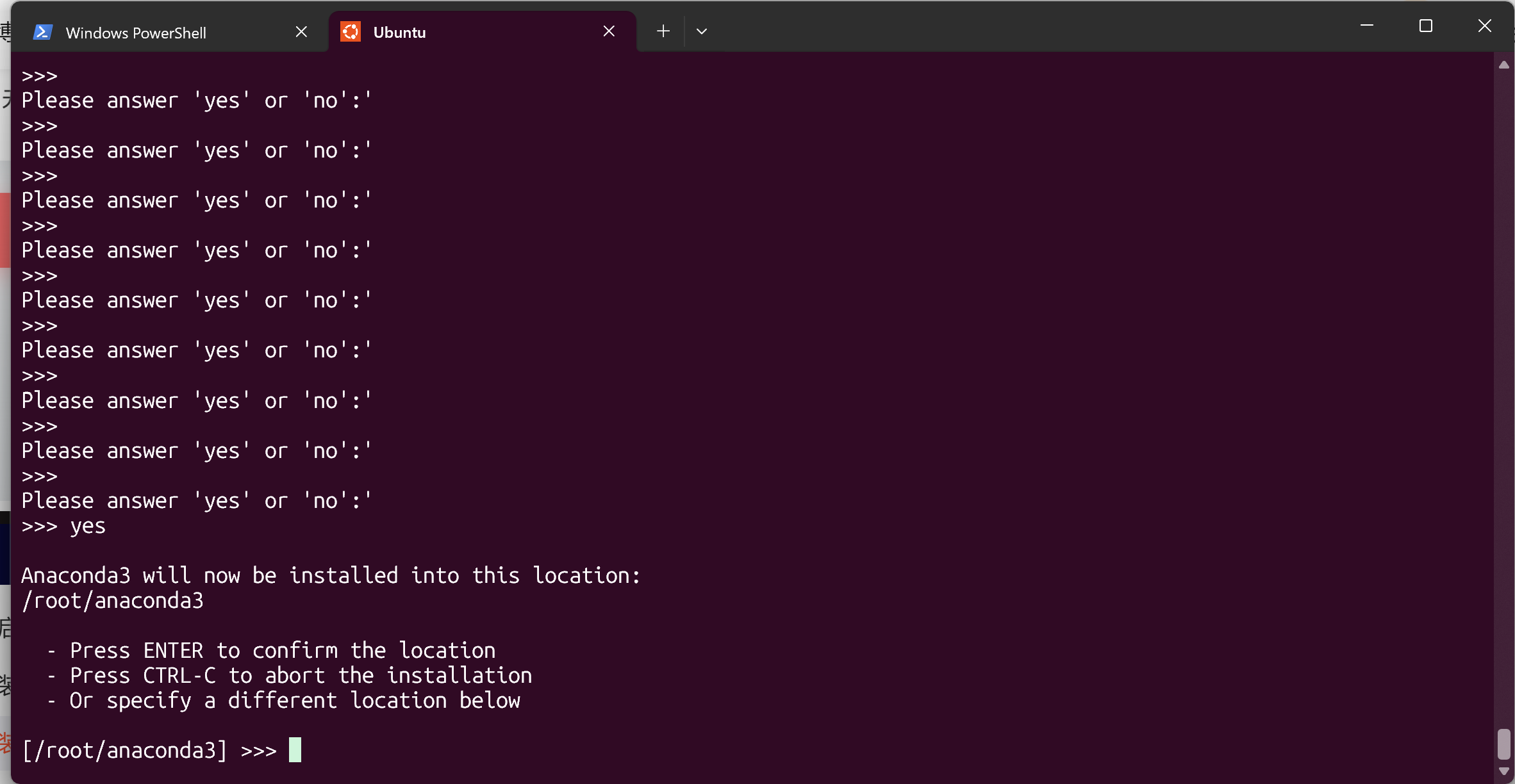Image resolution: width=1515 pixels, height=784 pixels.
Task: Open a new tab with plus icon
Action: tap(663, 31)
